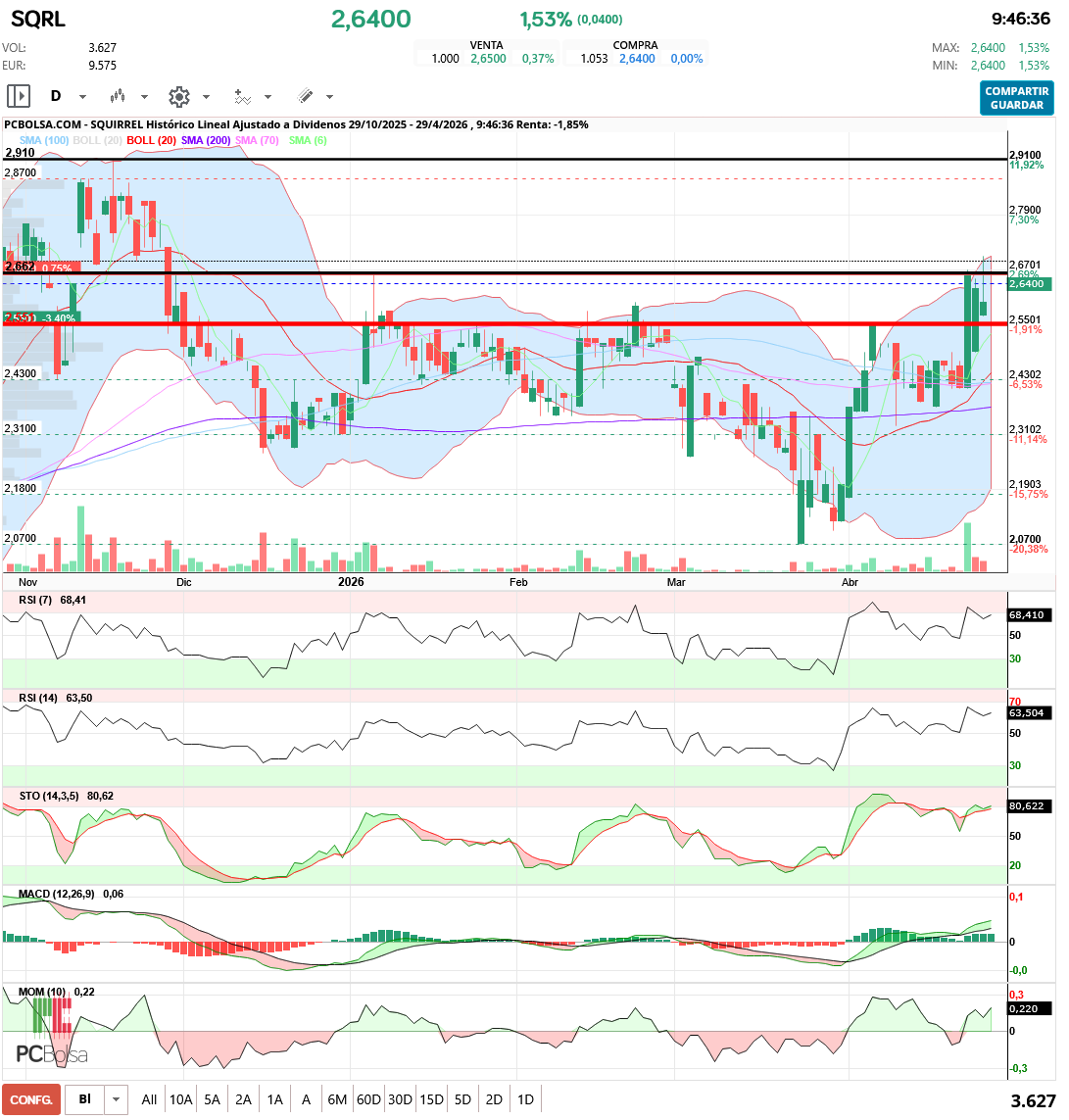Click the RSI (14) value tag 63,504
1069x1120 pixels.
pos(1029,712)
